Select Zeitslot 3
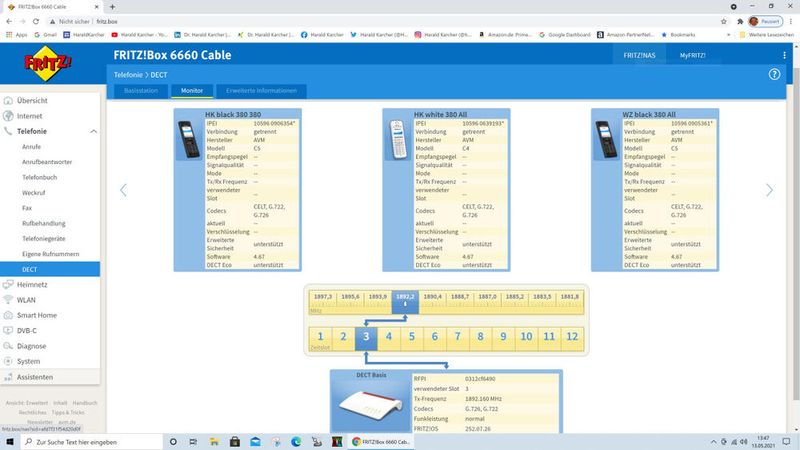This screenshot has width=800, height=450. point(366,338)
